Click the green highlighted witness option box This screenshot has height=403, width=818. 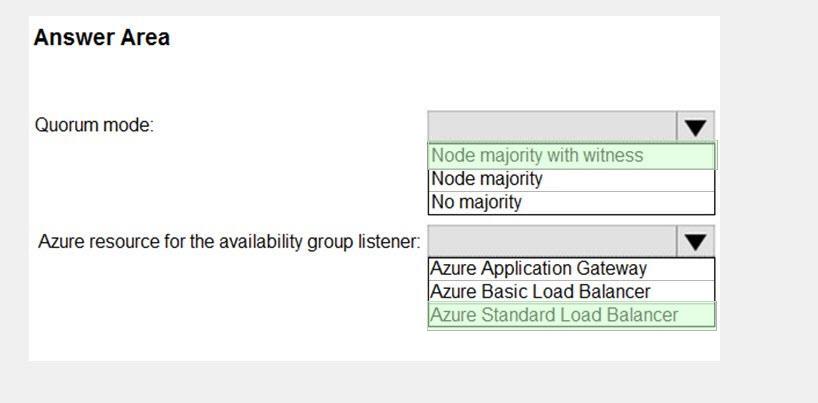coord(572,156)
